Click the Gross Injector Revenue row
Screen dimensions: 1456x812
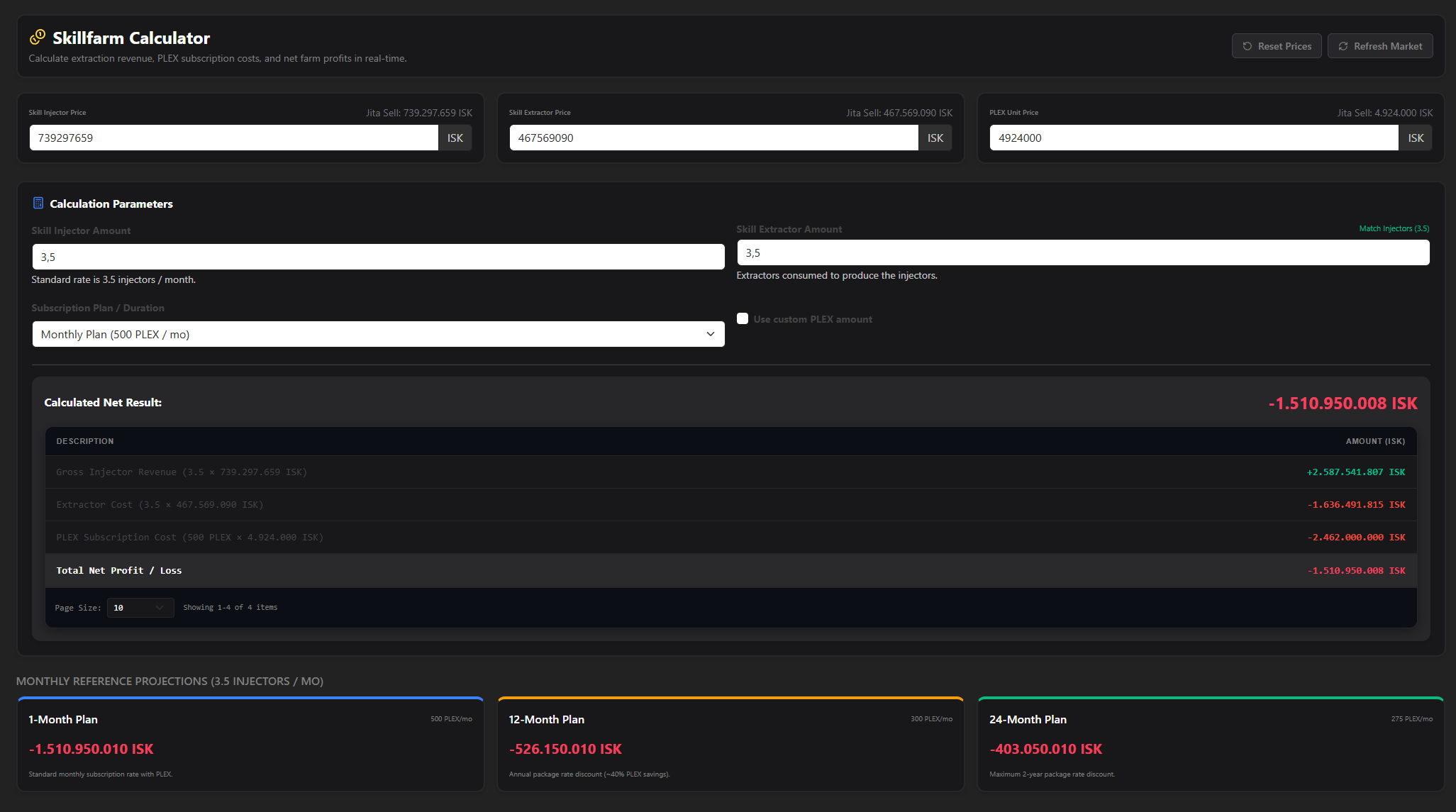730,472
